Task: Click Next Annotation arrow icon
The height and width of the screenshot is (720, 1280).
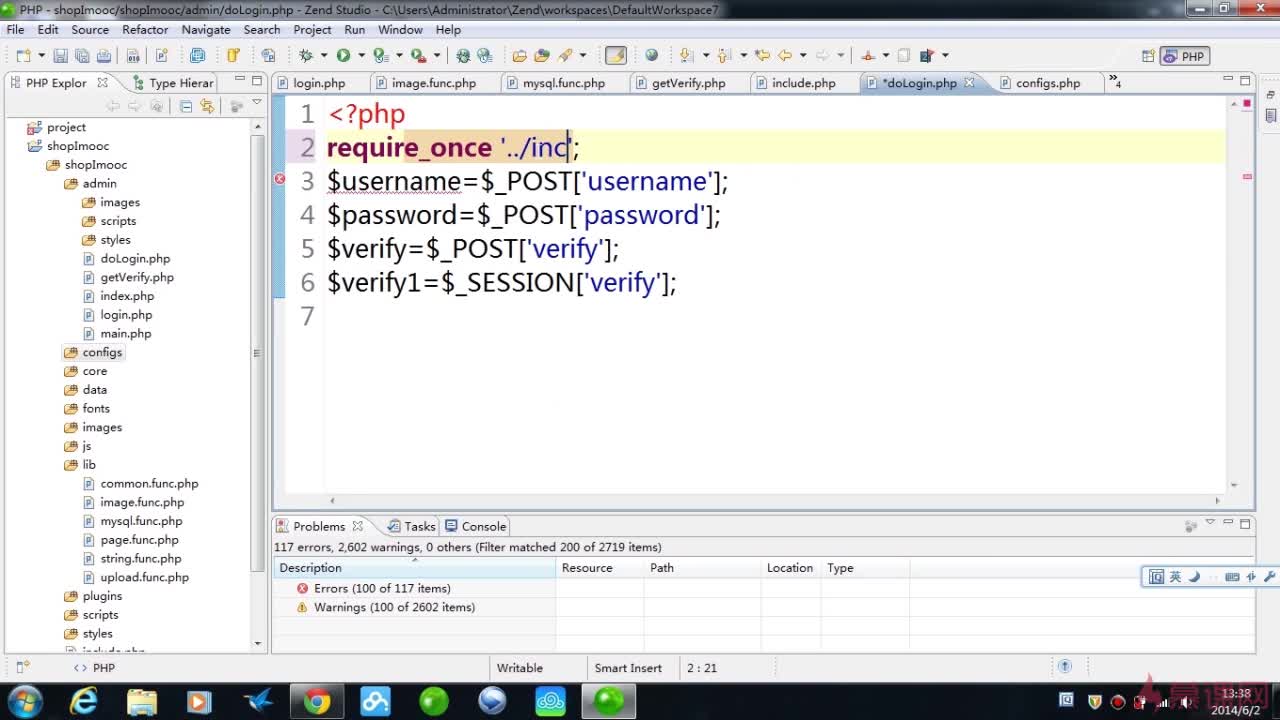Action: pos(687,56)
